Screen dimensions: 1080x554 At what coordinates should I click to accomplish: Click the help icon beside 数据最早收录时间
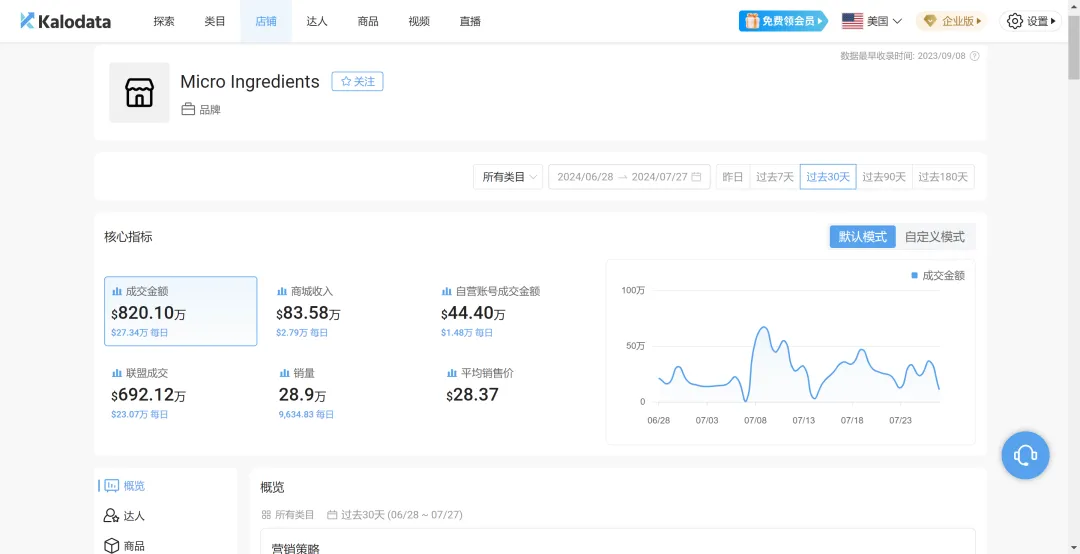coord(975,57)
